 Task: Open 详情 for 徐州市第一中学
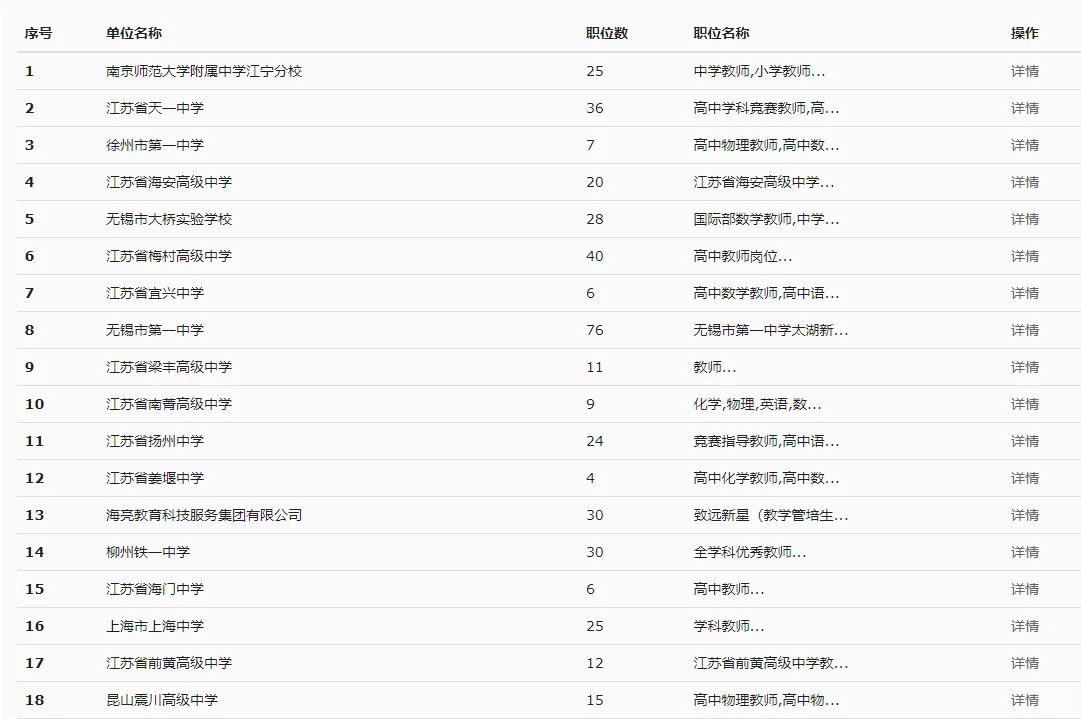coord(1022,145)
